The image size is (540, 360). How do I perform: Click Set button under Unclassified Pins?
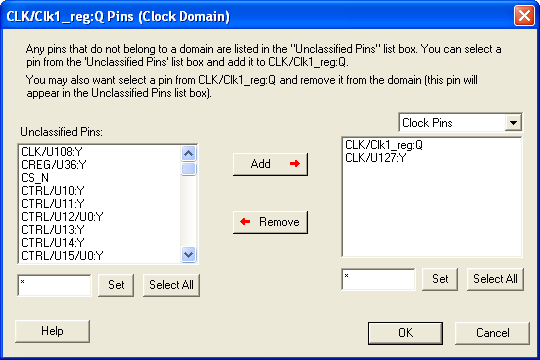coord(116,285)
